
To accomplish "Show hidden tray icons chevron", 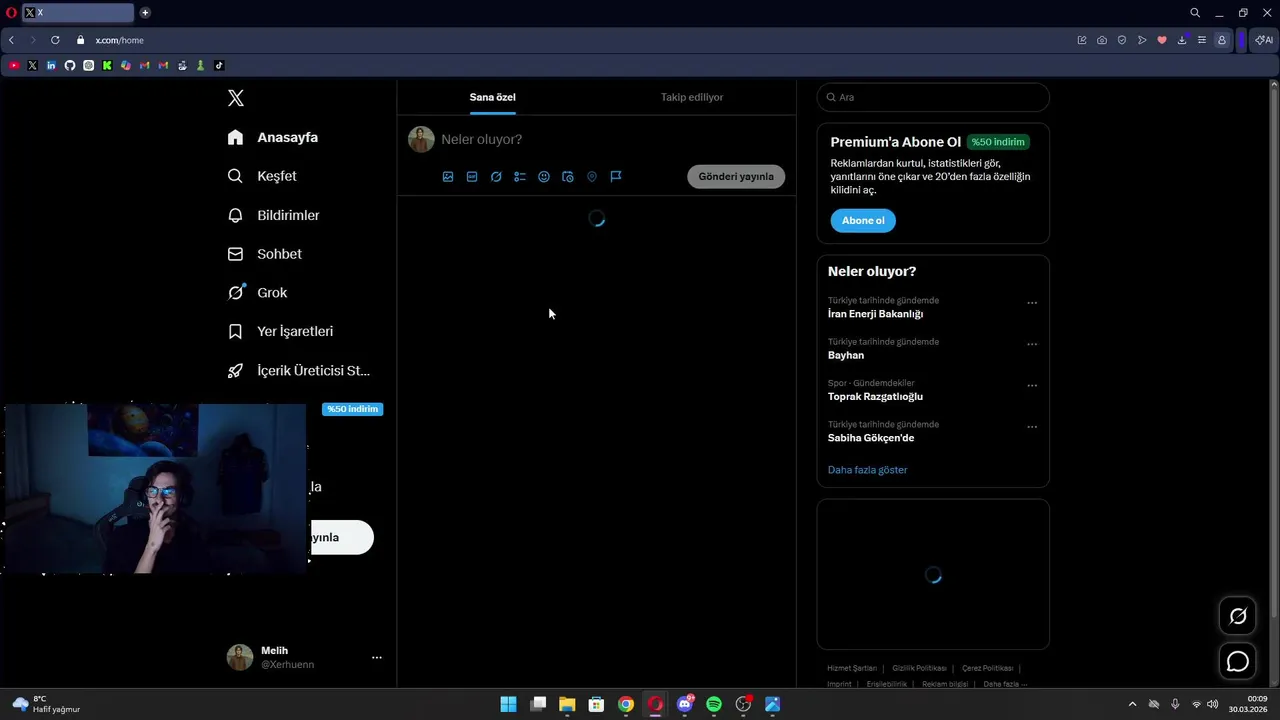I will [1132, 704].
